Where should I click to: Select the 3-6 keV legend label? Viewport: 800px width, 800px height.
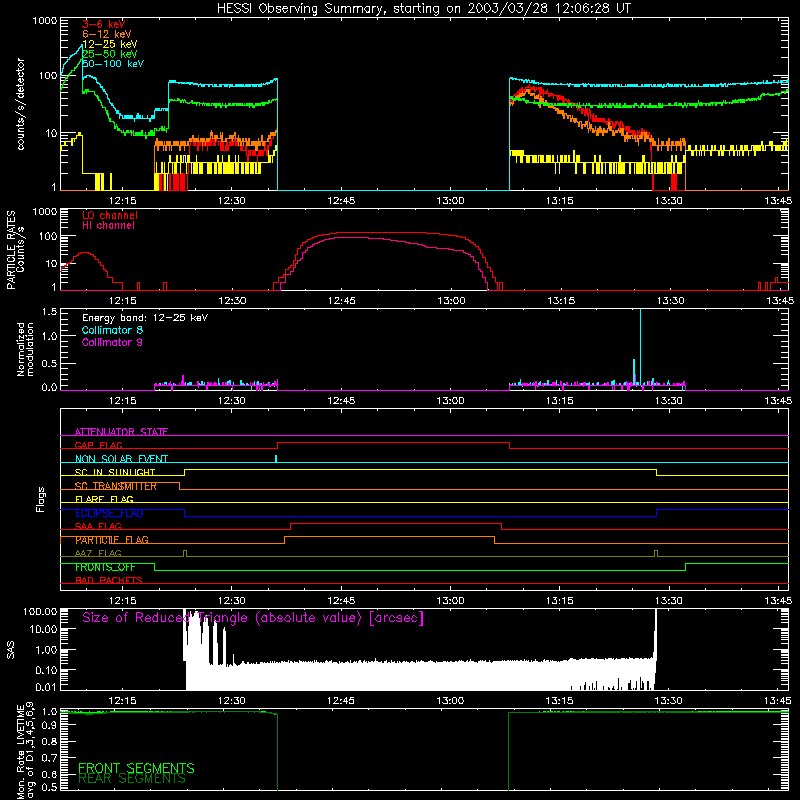pos(104,24)
